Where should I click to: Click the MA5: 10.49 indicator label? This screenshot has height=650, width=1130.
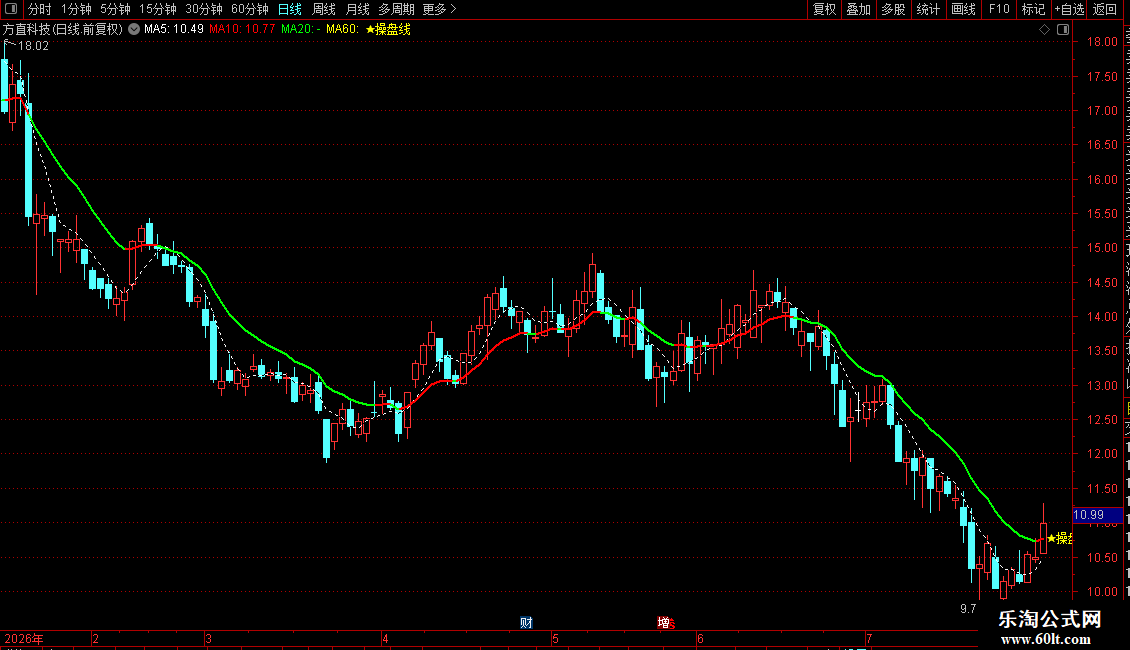coord(174,30)
